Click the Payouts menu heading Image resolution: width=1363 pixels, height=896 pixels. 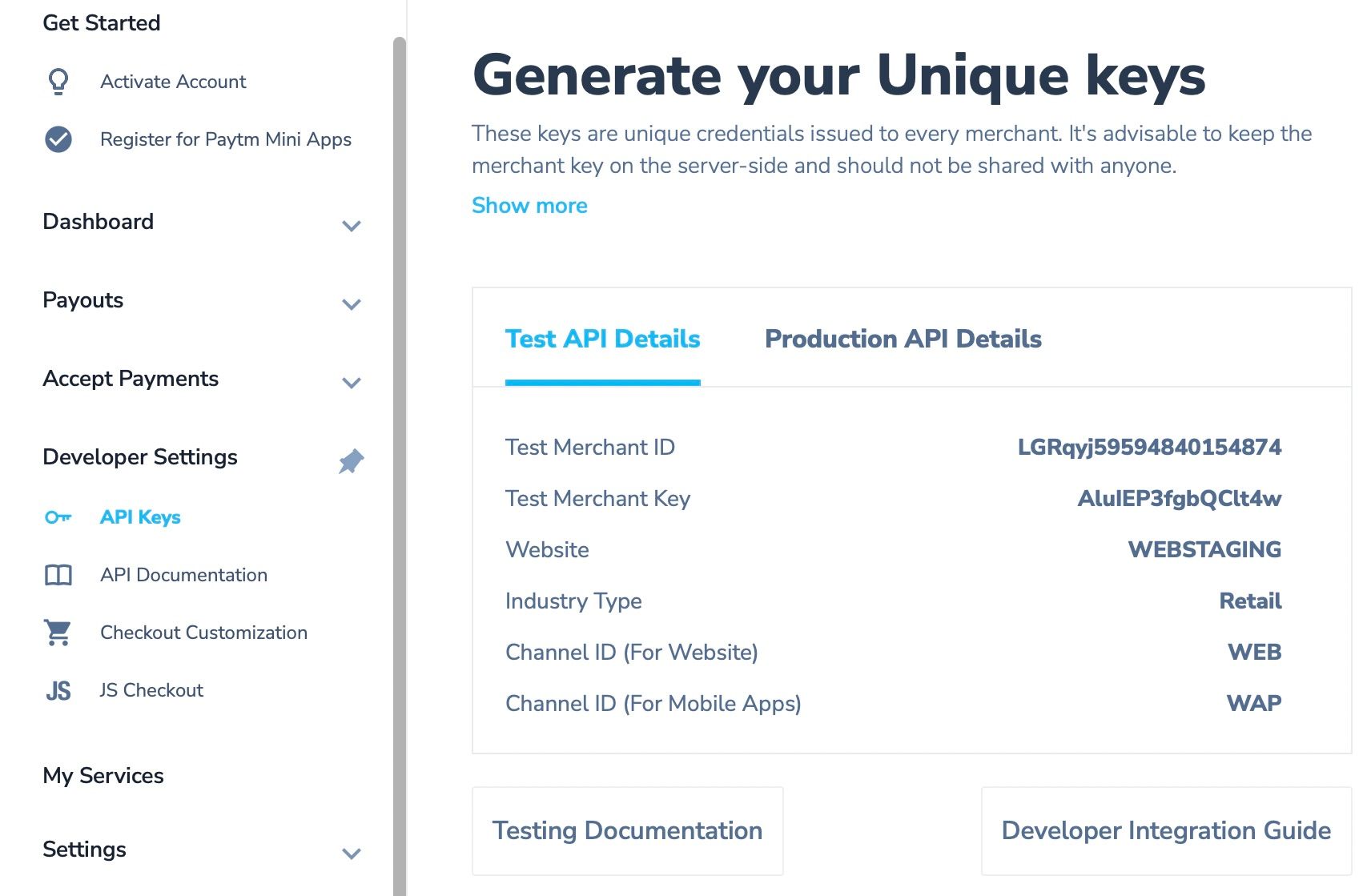tap(82, 300)
